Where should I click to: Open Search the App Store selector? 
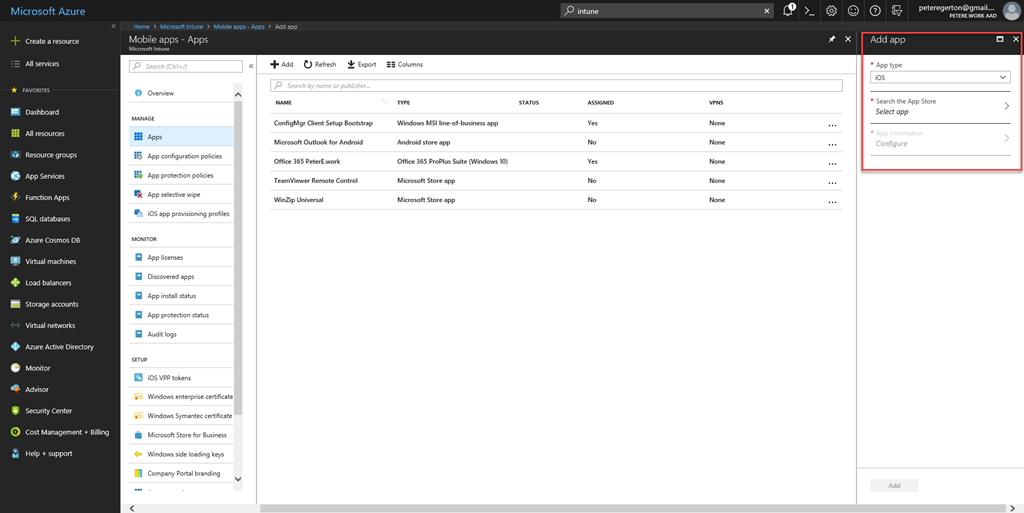point(940,106)
